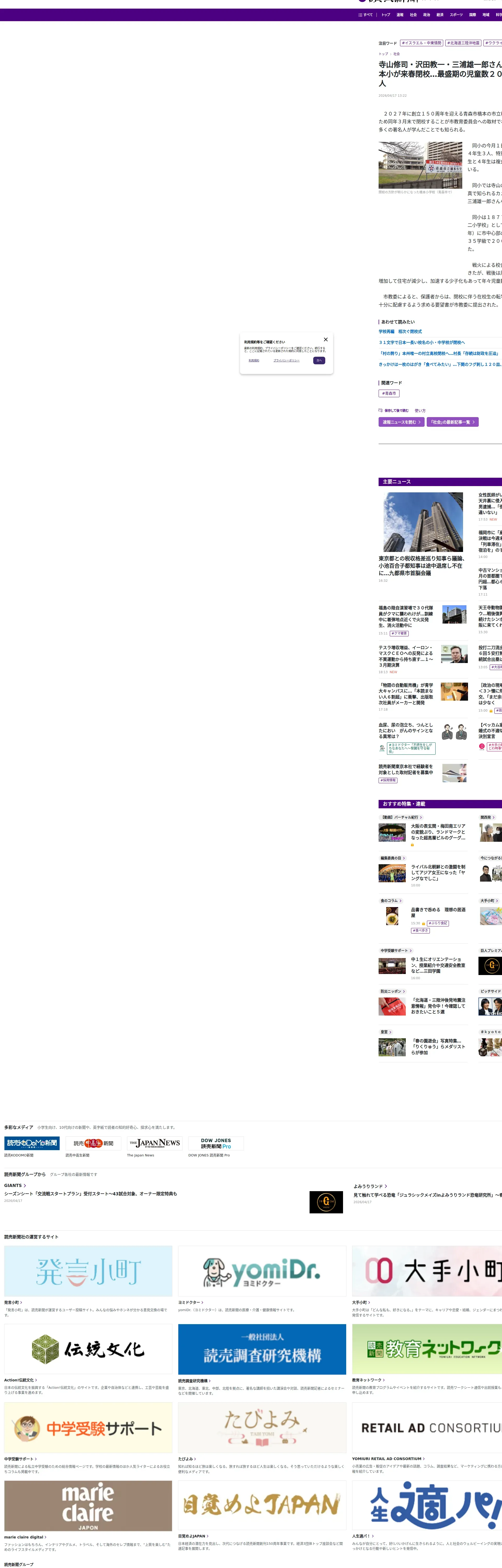The height and width of the screenshot is (1568, 502).
Task: Click the marie claire JAPON banner
Action: point(88,1506)
